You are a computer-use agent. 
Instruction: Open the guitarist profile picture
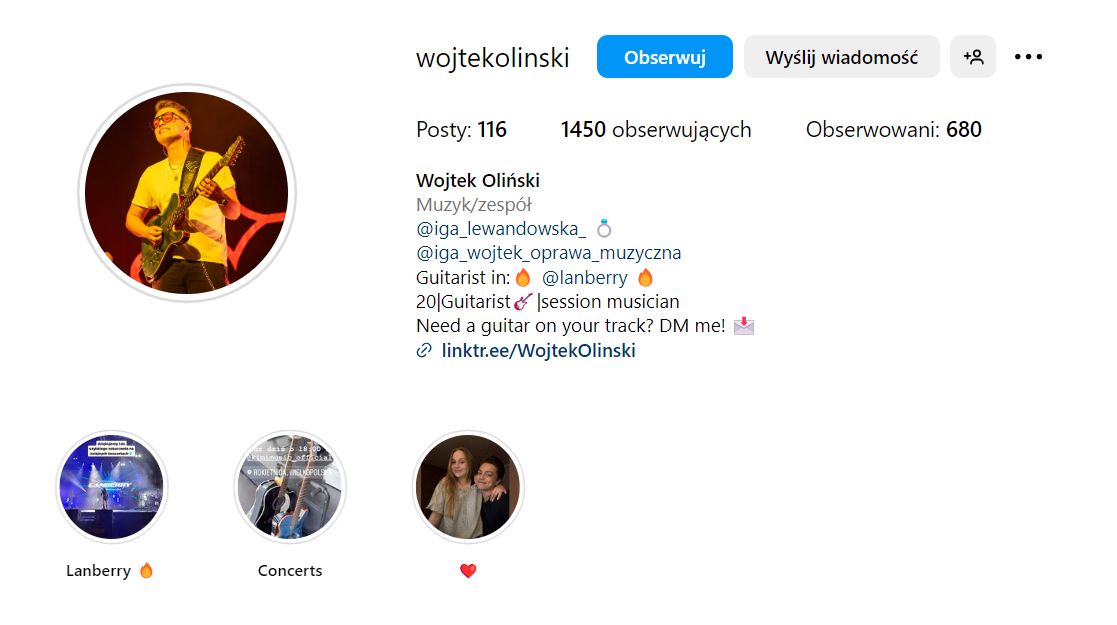pyautogui.click(x=187, y=192)
